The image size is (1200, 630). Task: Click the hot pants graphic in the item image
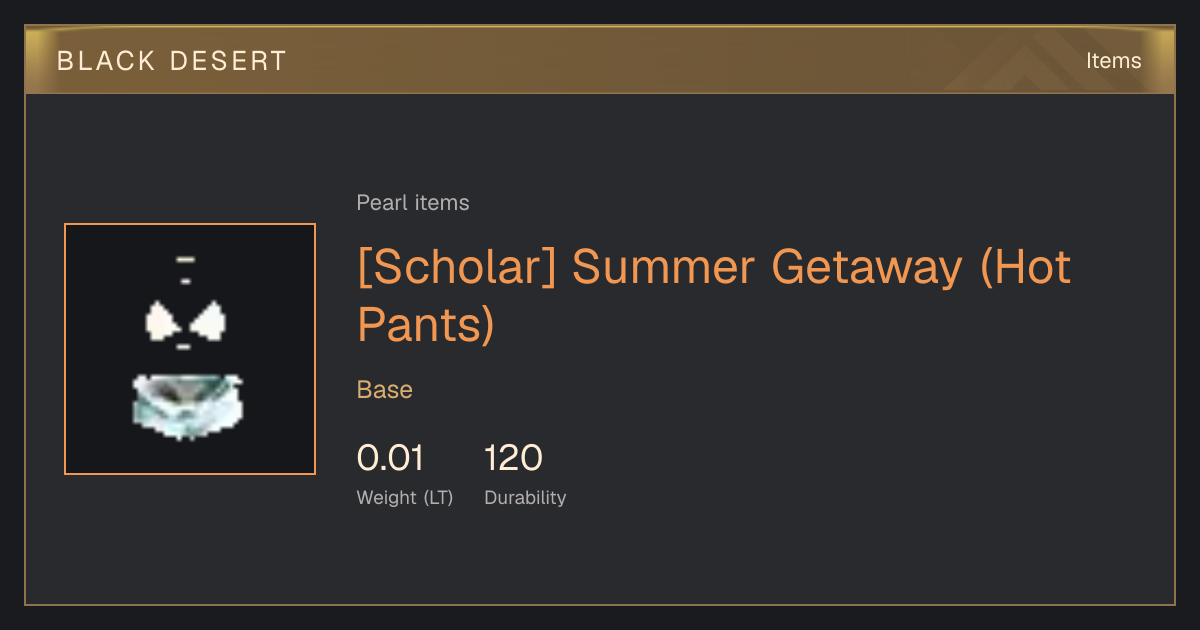click(187, 405)
